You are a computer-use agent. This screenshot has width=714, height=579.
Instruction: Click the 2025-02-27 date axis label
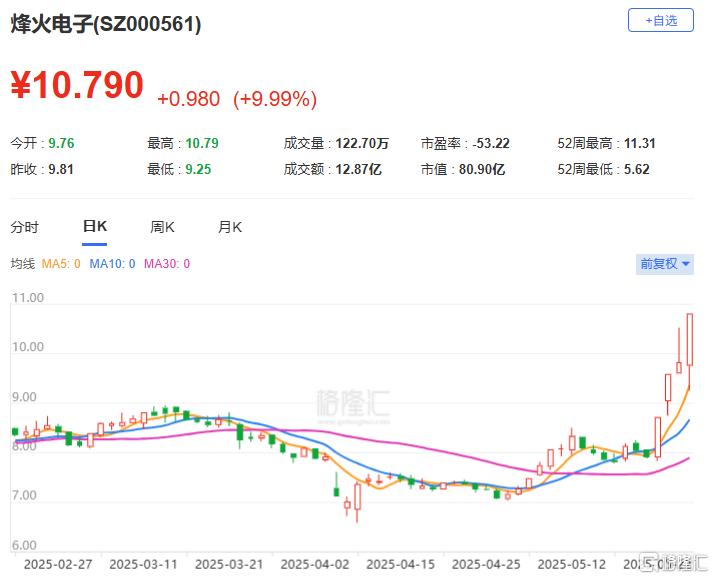(58, 564)
